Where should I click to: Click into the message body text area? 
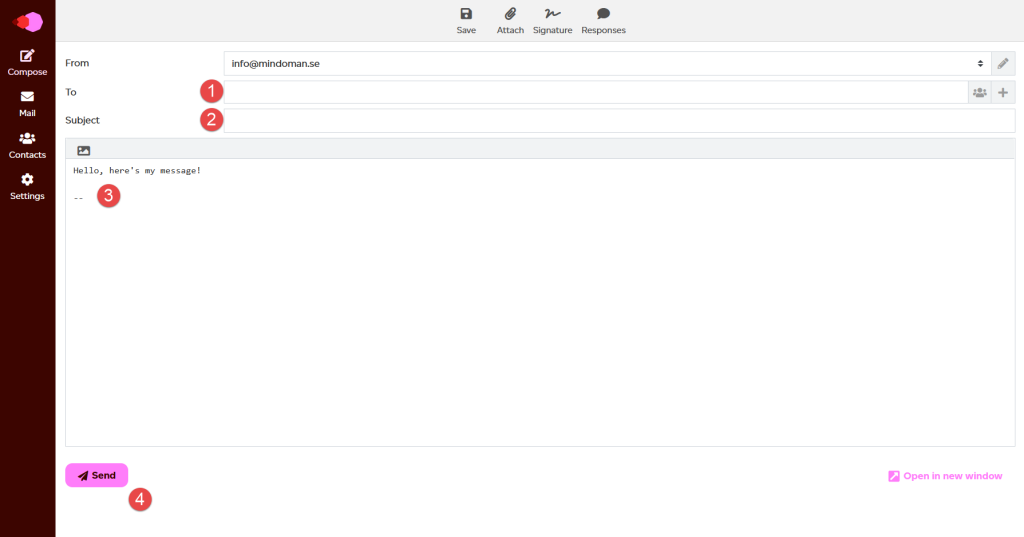click(x=540, y=302)
